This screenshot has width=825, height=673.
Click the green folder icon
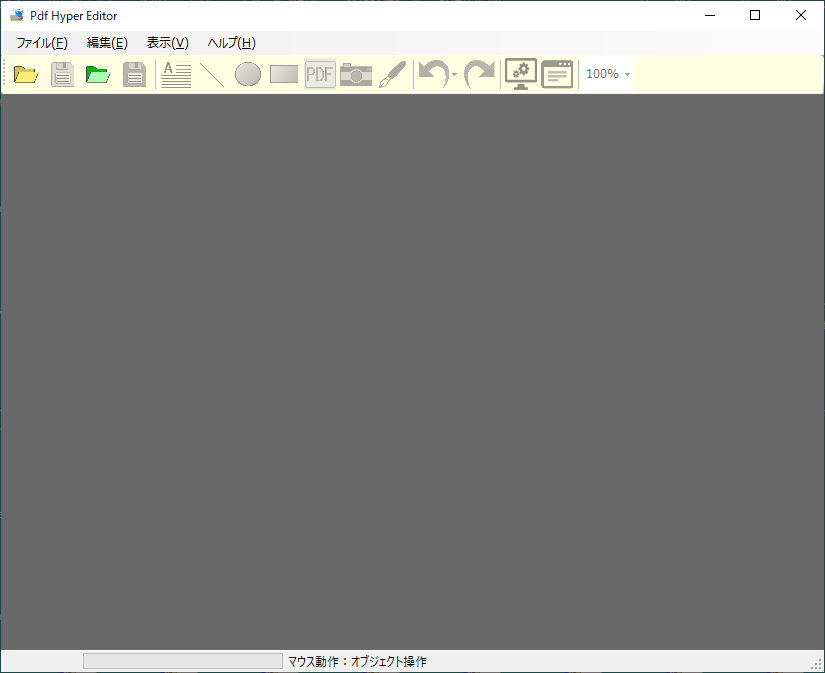tap(98, 74)
